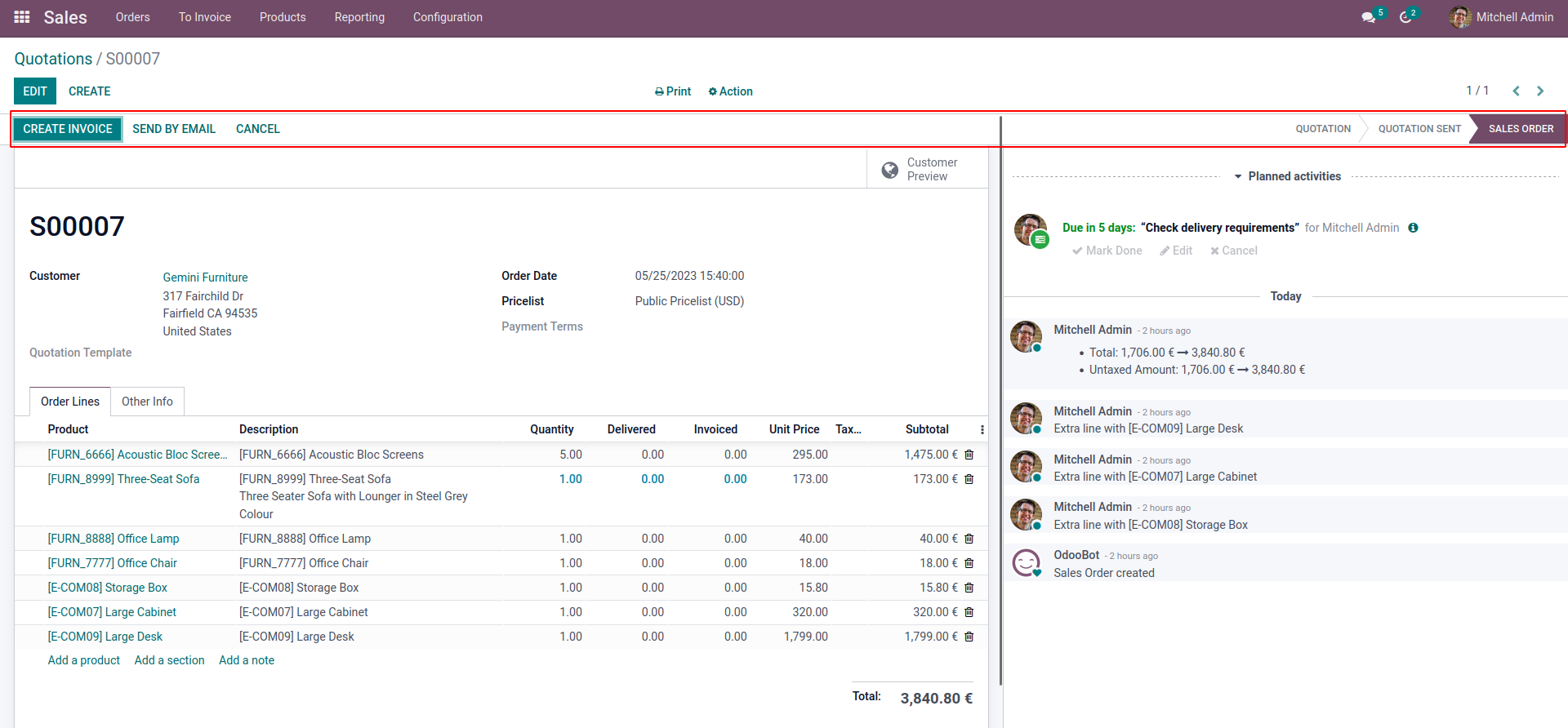The height and width of the screenshot is (728, 1568).
Task: Open the activities clock icon
Action: (1405, 17)
